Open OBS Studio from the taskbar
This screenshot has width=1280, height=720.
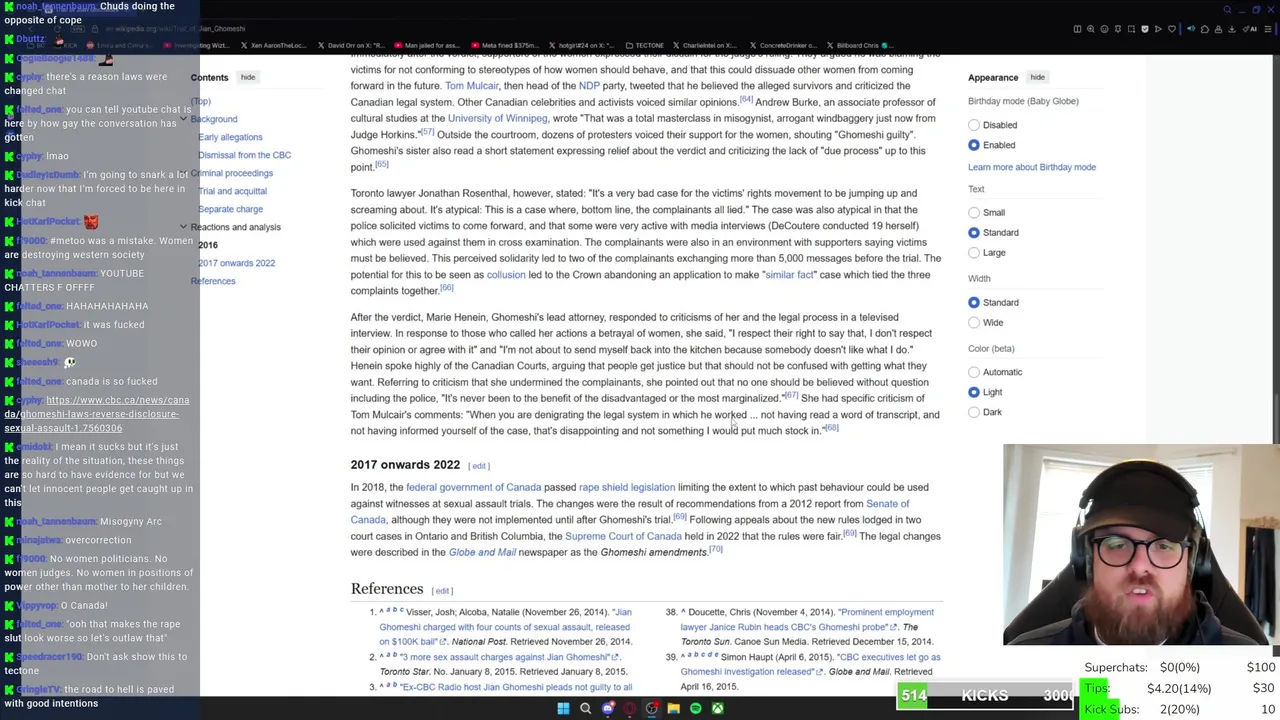tap(651, 709)
